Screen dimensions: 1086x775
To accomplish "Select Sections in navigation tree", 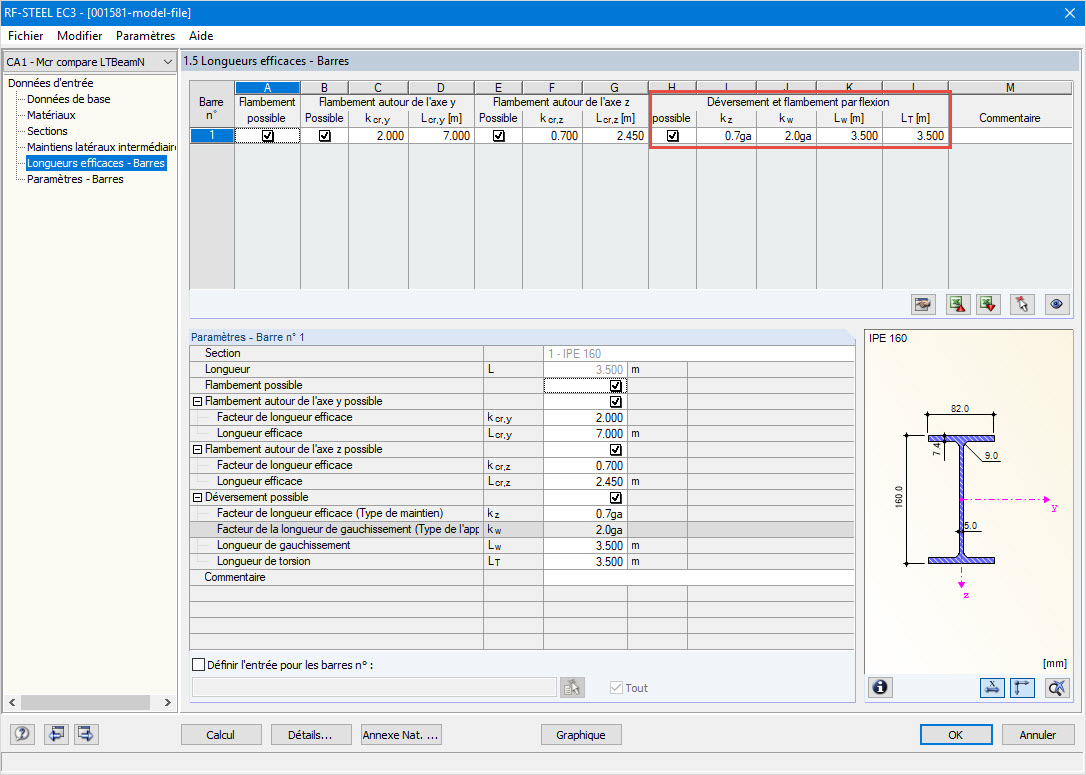I will click(47, 131).
